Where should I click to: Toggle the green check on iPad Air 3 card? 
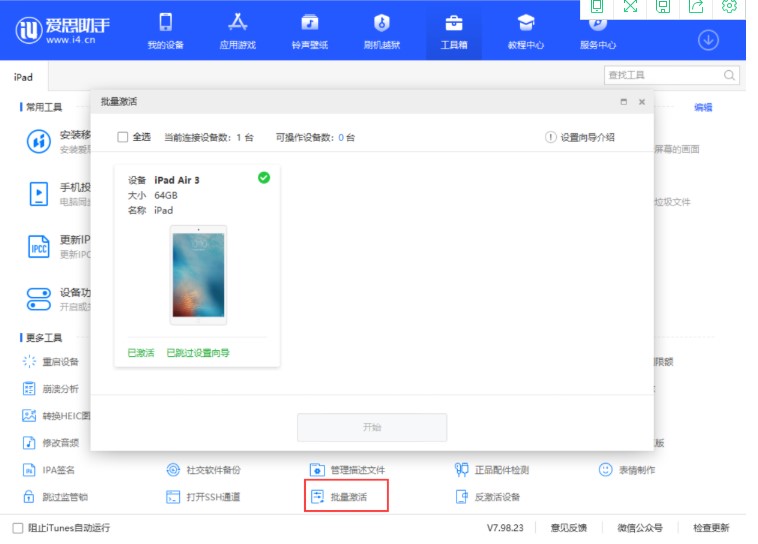pyautogui.click(x=264, y=178)
